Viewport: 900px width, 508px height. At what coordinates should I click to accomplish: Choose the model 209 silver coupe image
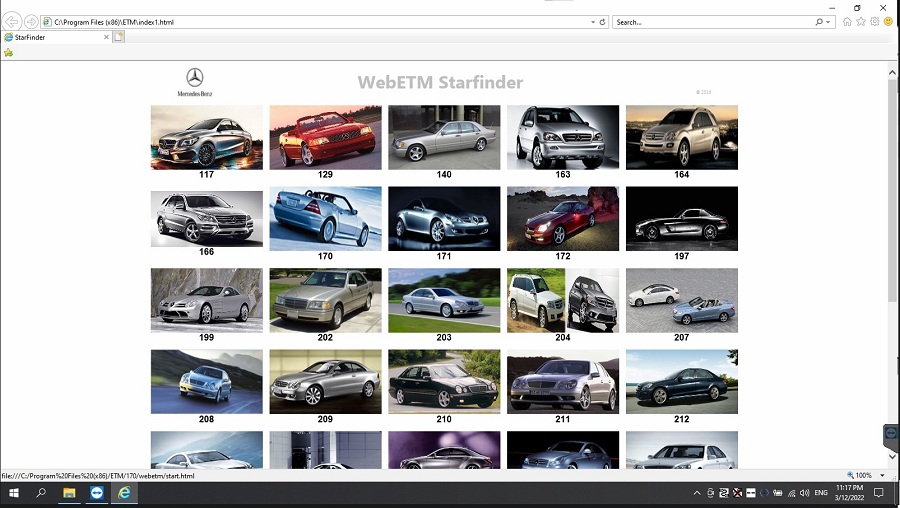click(325, 382)
